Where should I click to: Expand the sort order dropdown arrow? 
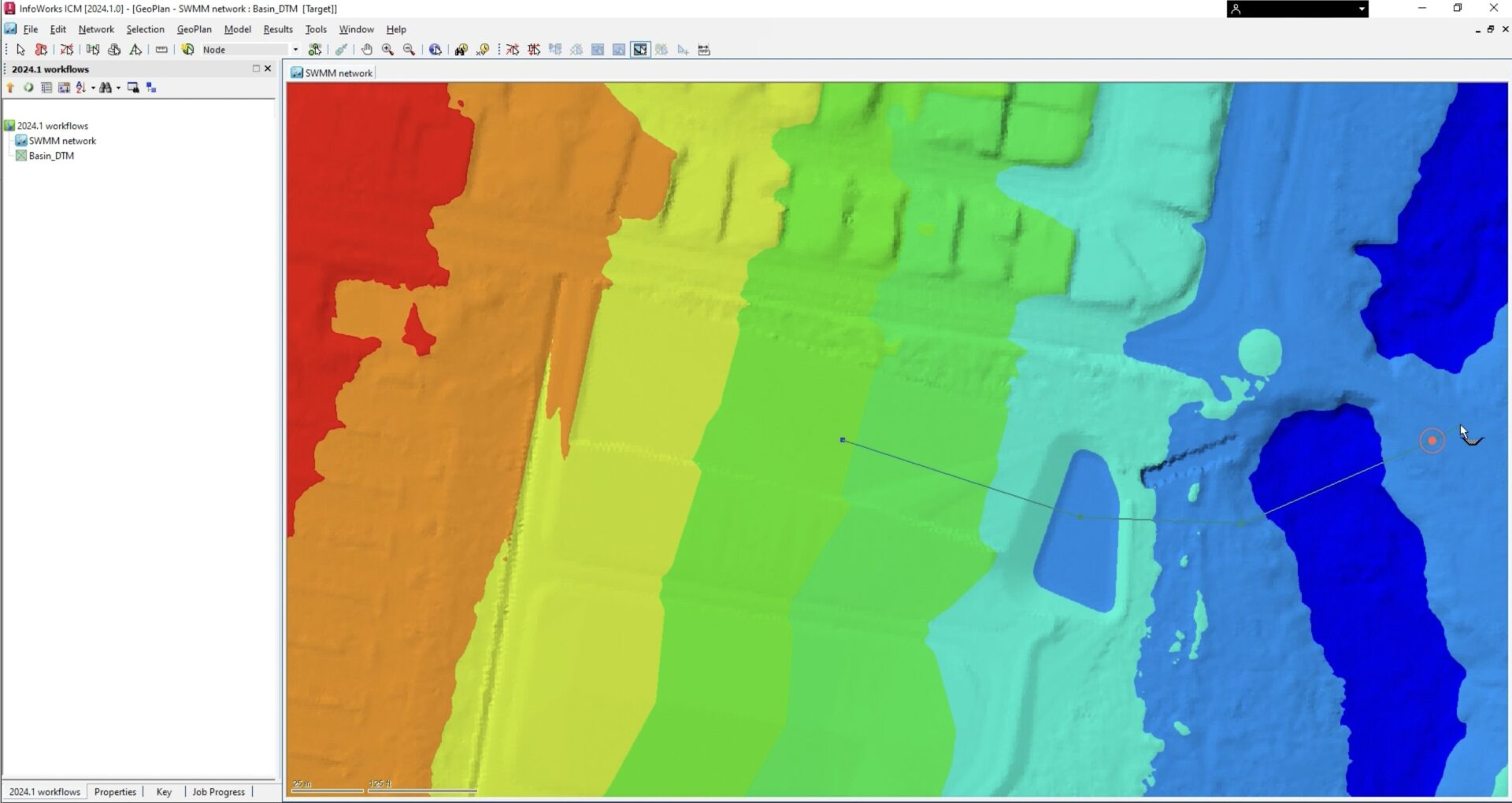[93, 88]
